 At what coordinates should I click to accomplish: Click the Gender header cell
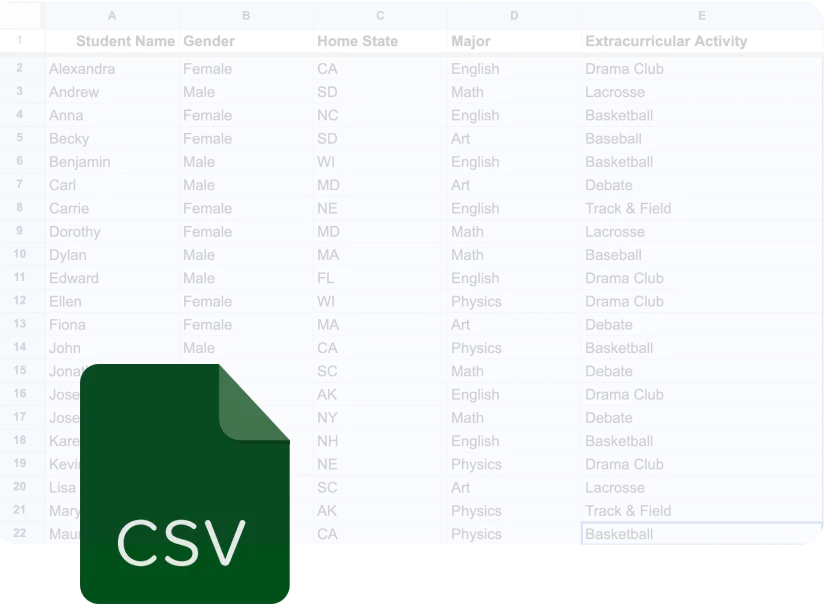[x=246, y=41]
